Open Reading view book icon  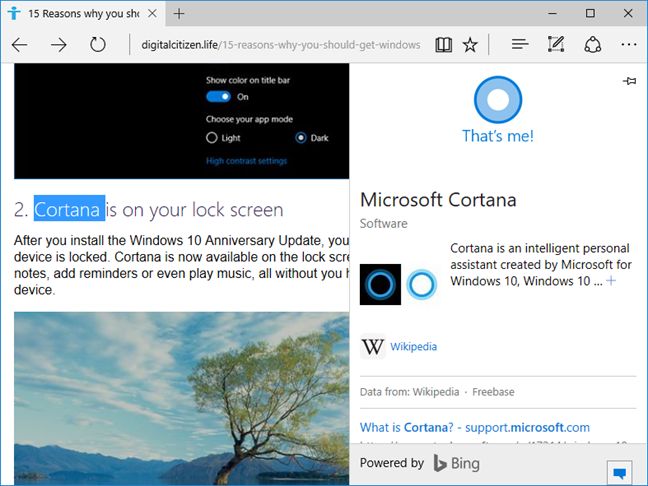tap(443, 45)
